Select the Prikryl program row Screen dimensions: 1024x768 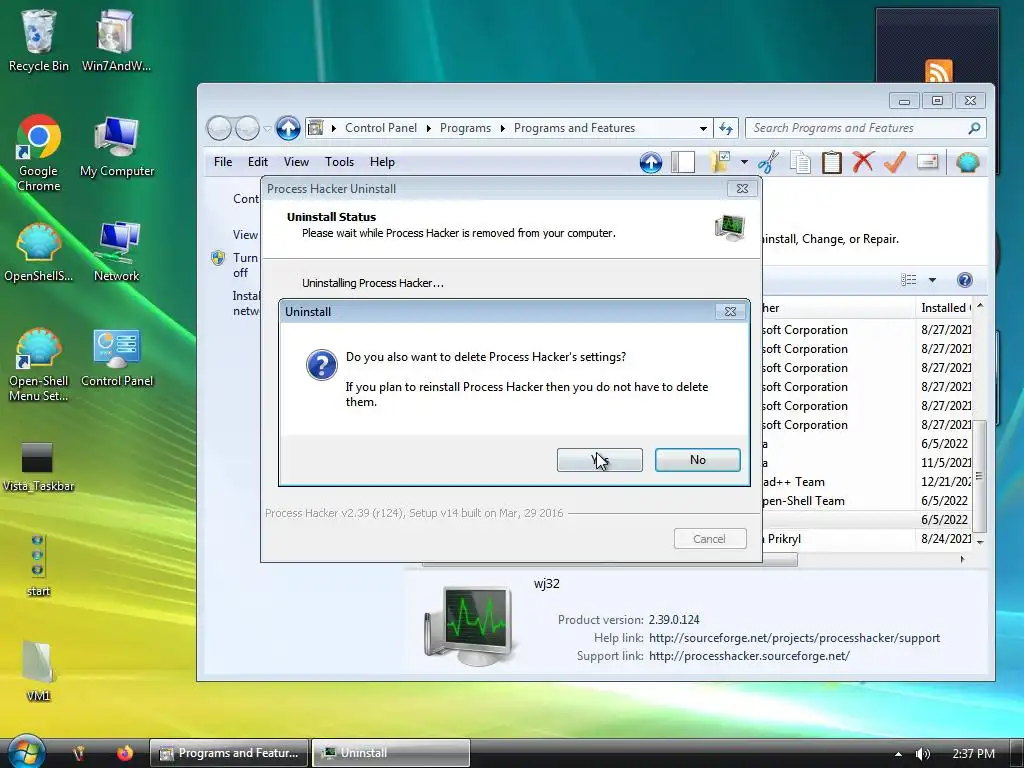(866, 539)
